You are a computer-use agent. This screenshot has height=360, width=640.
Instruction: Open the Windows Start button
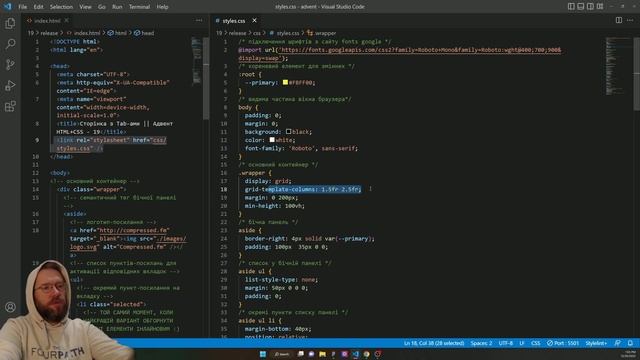click(x=262, y=354)
